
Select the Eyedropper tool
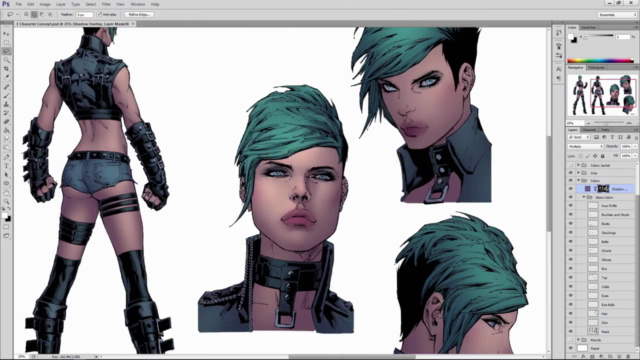click(6, 77)
